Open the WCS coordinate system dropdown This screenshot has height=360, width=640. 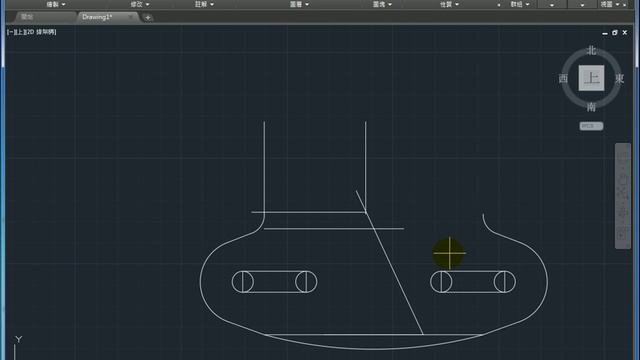click(591, 126)
